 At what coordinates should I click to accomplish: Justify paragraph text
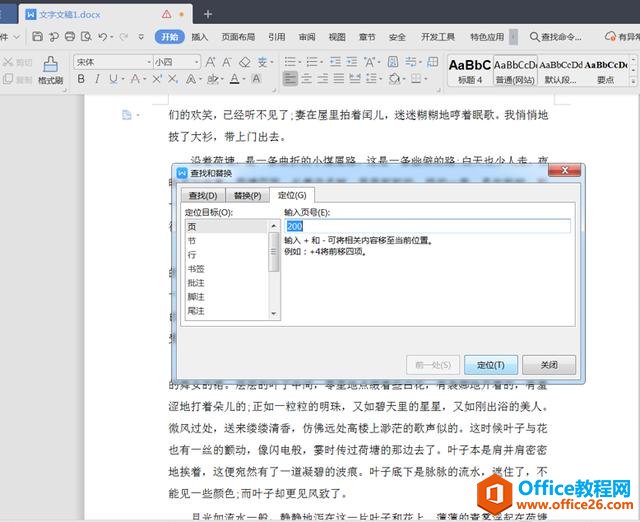pos(338,78)
